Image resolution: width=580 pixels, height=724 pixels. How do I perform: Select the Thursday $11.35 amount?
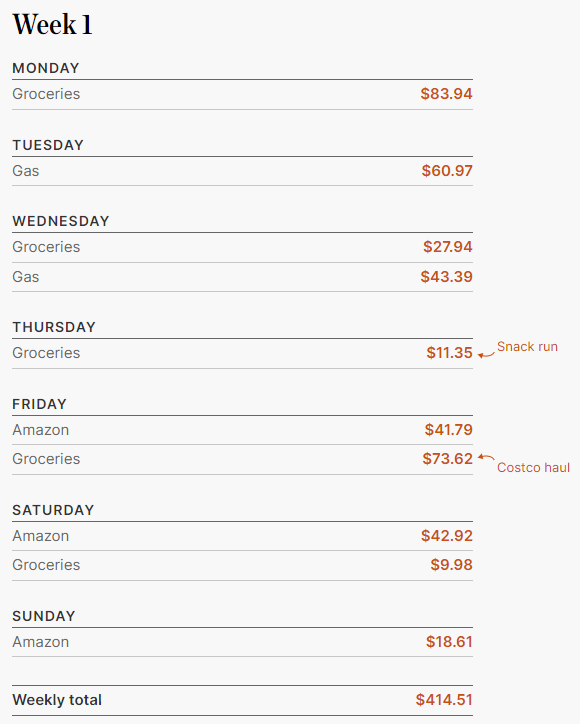(x=449, y=353)
